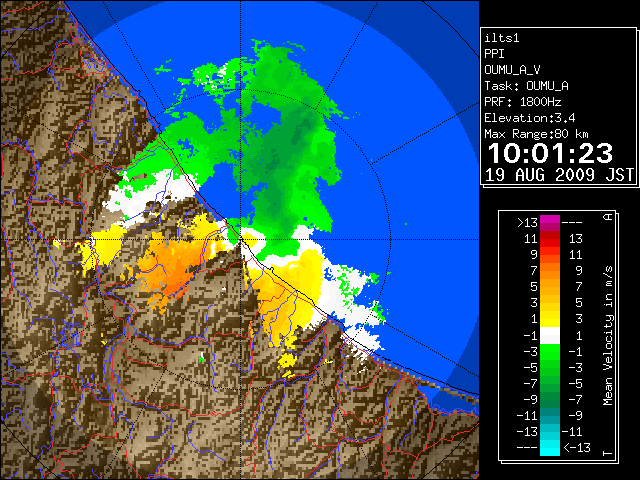Image resolution: width=640 pixels, height=480 pixels.
Task: Select the ilts1 label in info box
Action: [502, 38]
